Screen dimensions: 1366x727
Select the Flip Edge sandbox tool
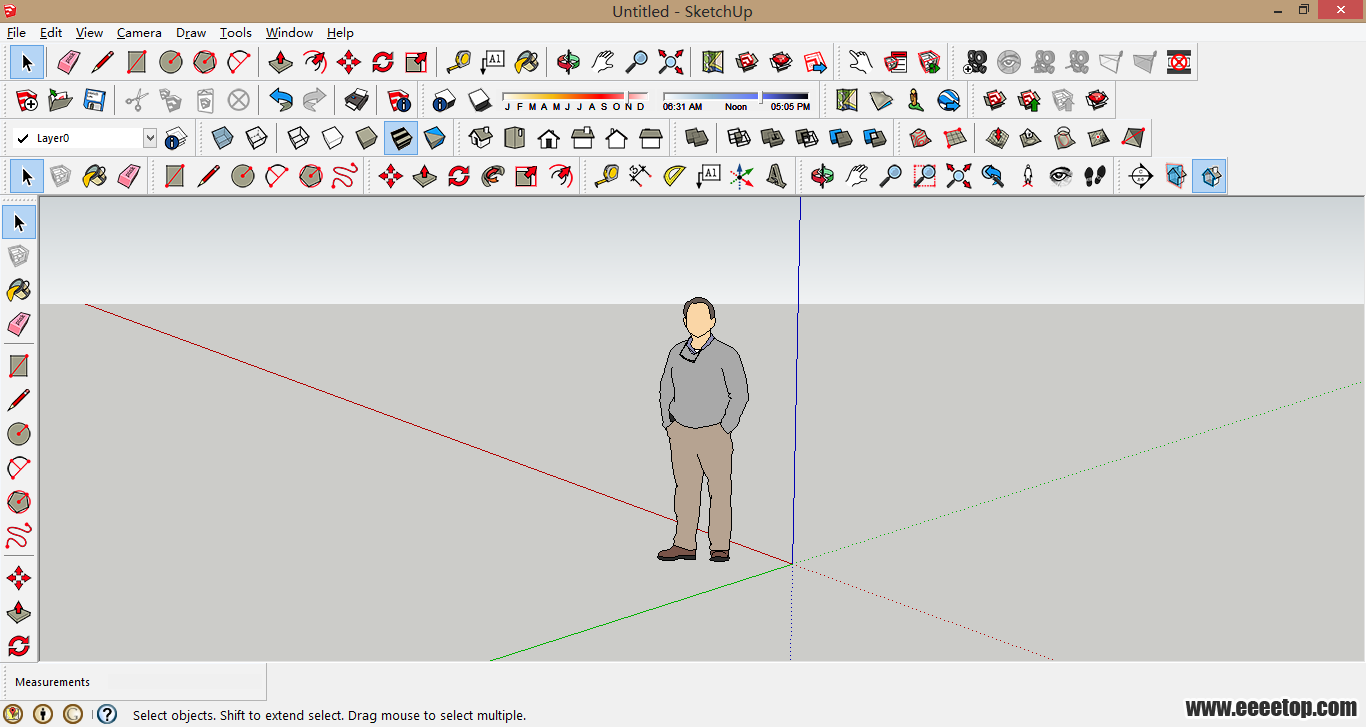[1133, 137]
